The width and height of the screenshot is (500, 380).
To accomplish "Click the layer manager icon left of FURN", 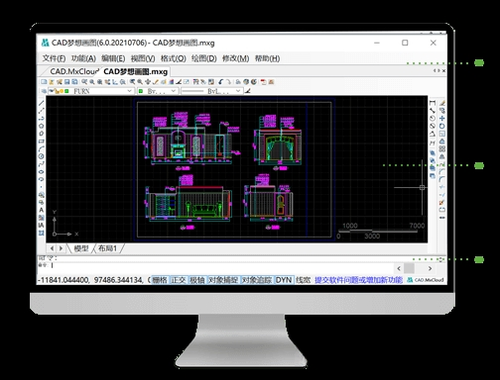I will [44, 91].
